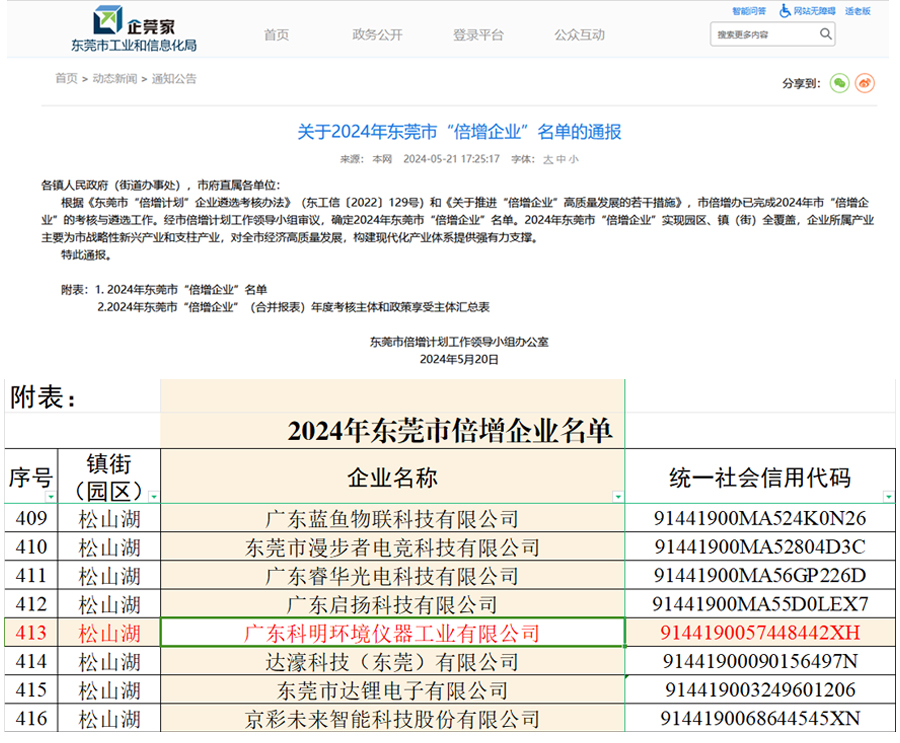Click the 智能问答 link
The image size is (900, 743).
tap(749, 11)
